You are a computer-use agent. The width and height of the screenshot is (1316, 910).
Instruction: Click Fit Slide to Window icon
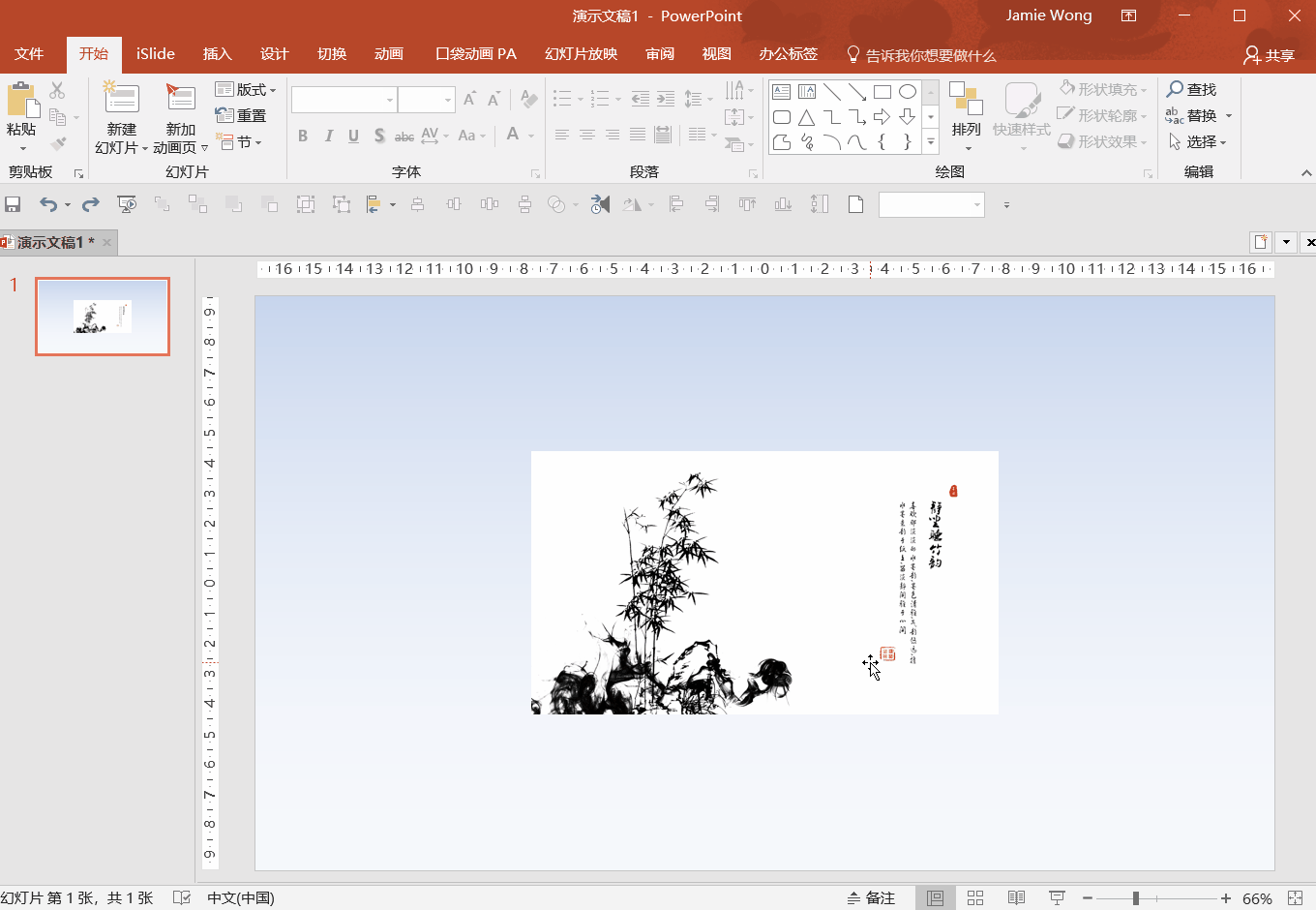[x=1296, y=897]
